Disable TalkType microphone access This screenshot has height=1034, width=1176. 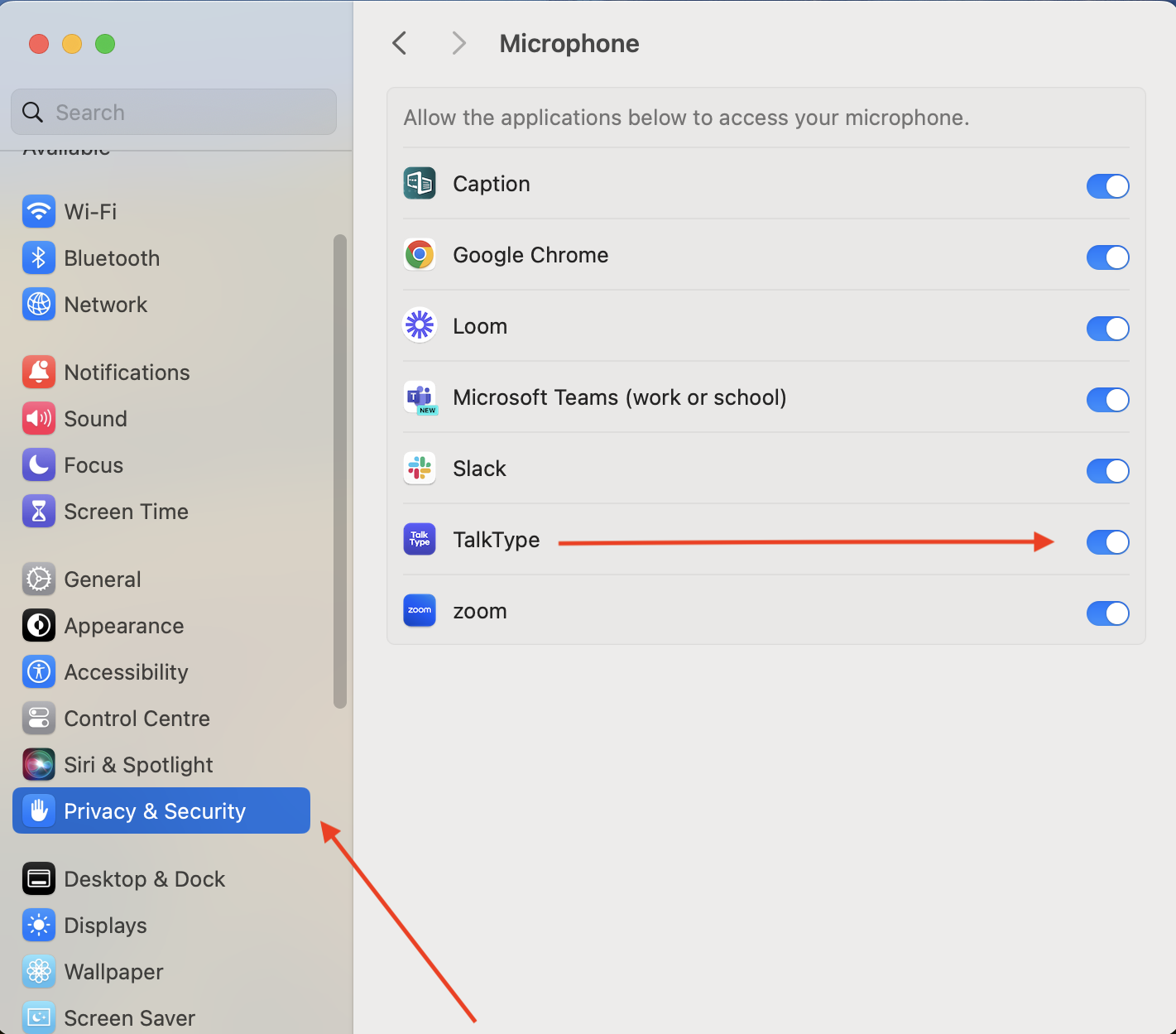(x=1107, y=542)
